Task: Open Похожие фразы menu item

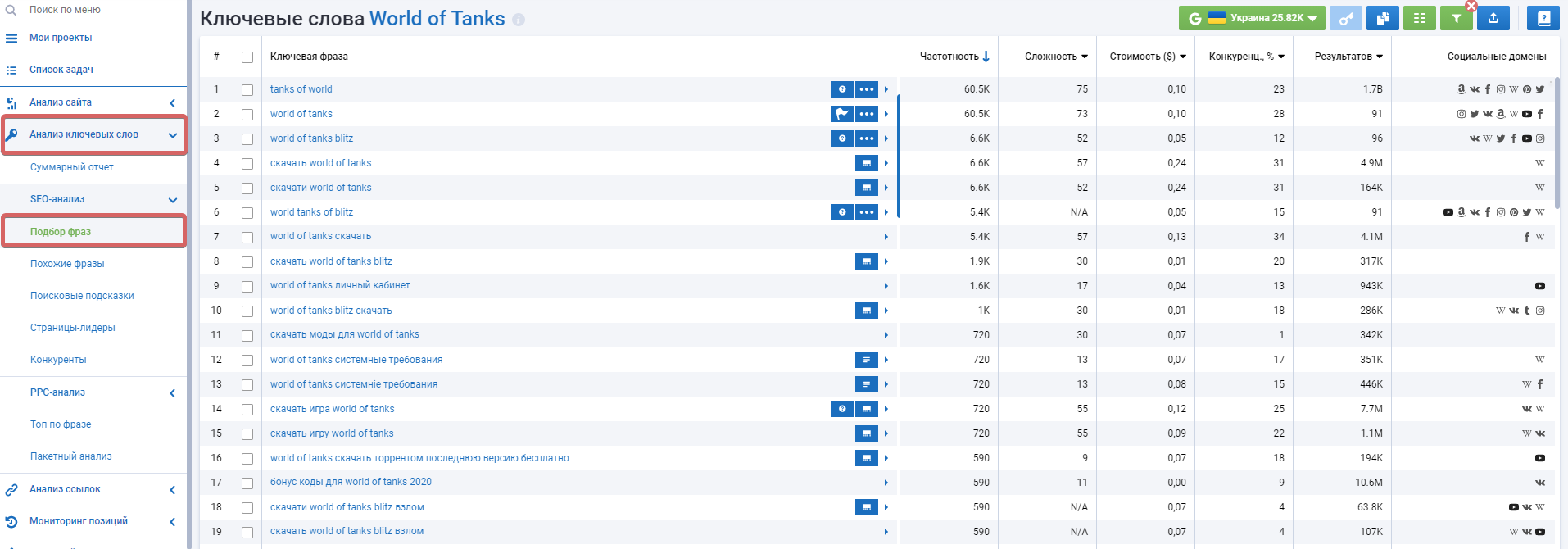Action: 67,264
